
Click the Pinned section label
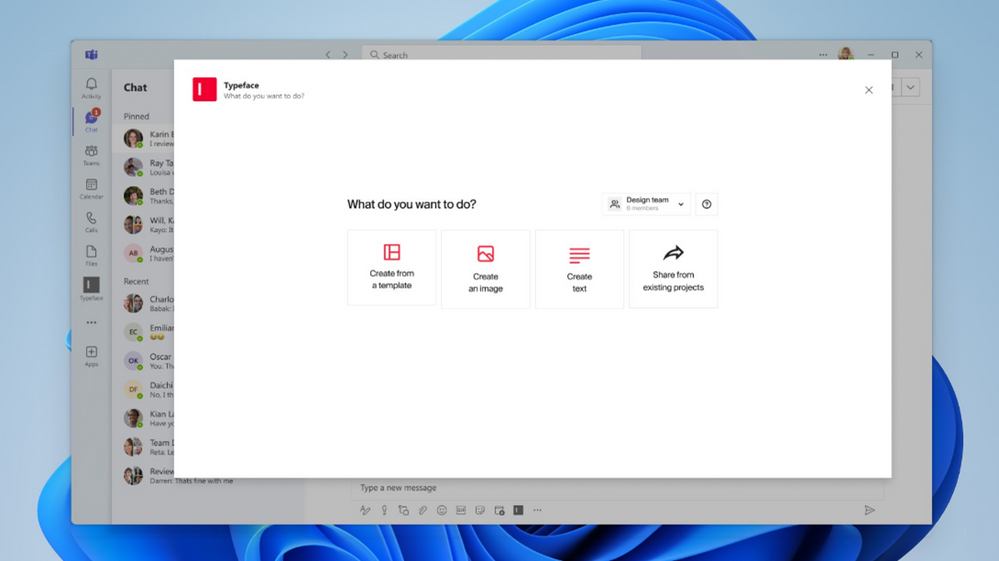click(x=136, y=117)
